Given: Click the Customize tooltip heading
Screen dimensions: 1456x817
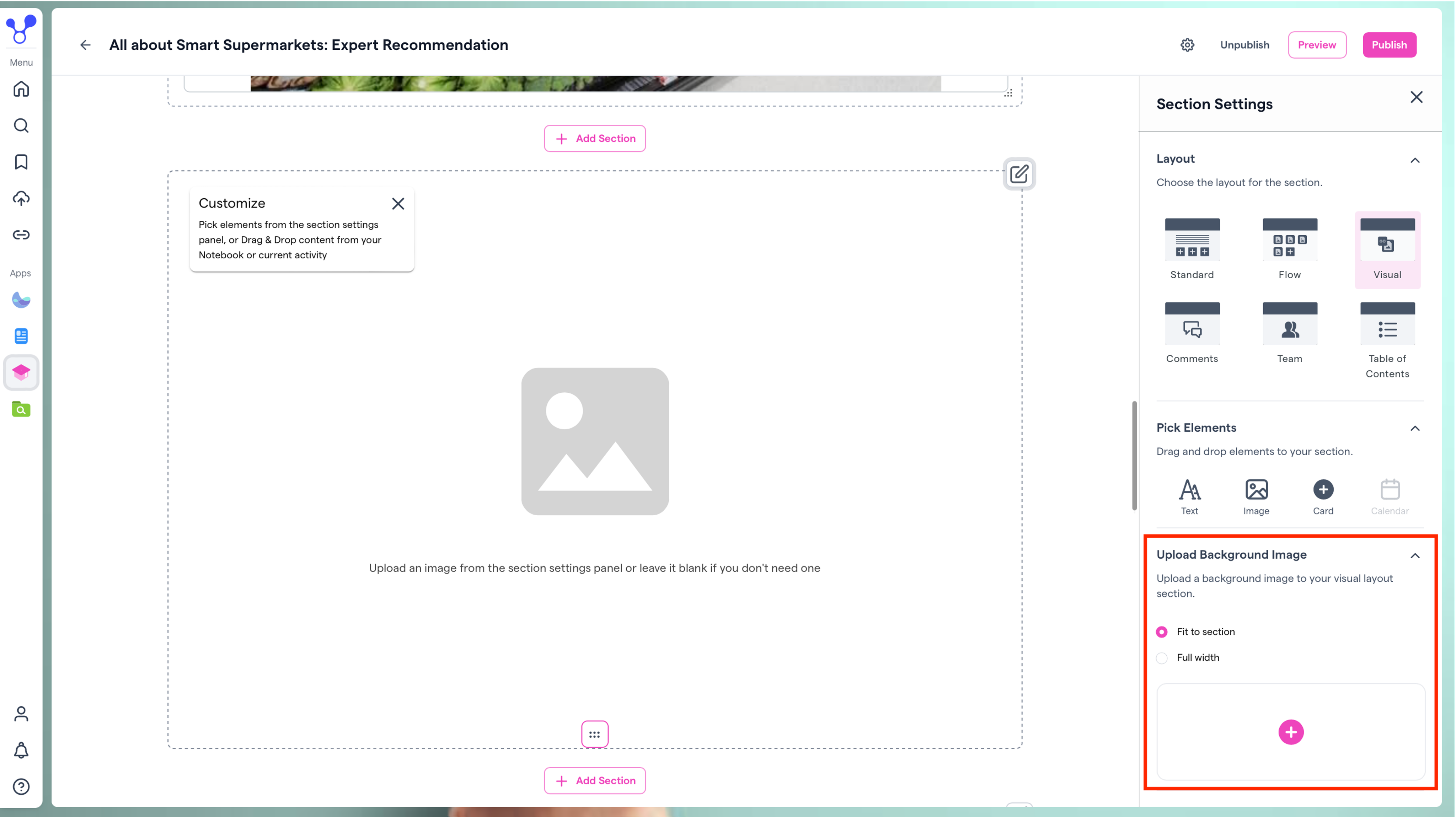Looking at the screenshot, I should point(232,203).
